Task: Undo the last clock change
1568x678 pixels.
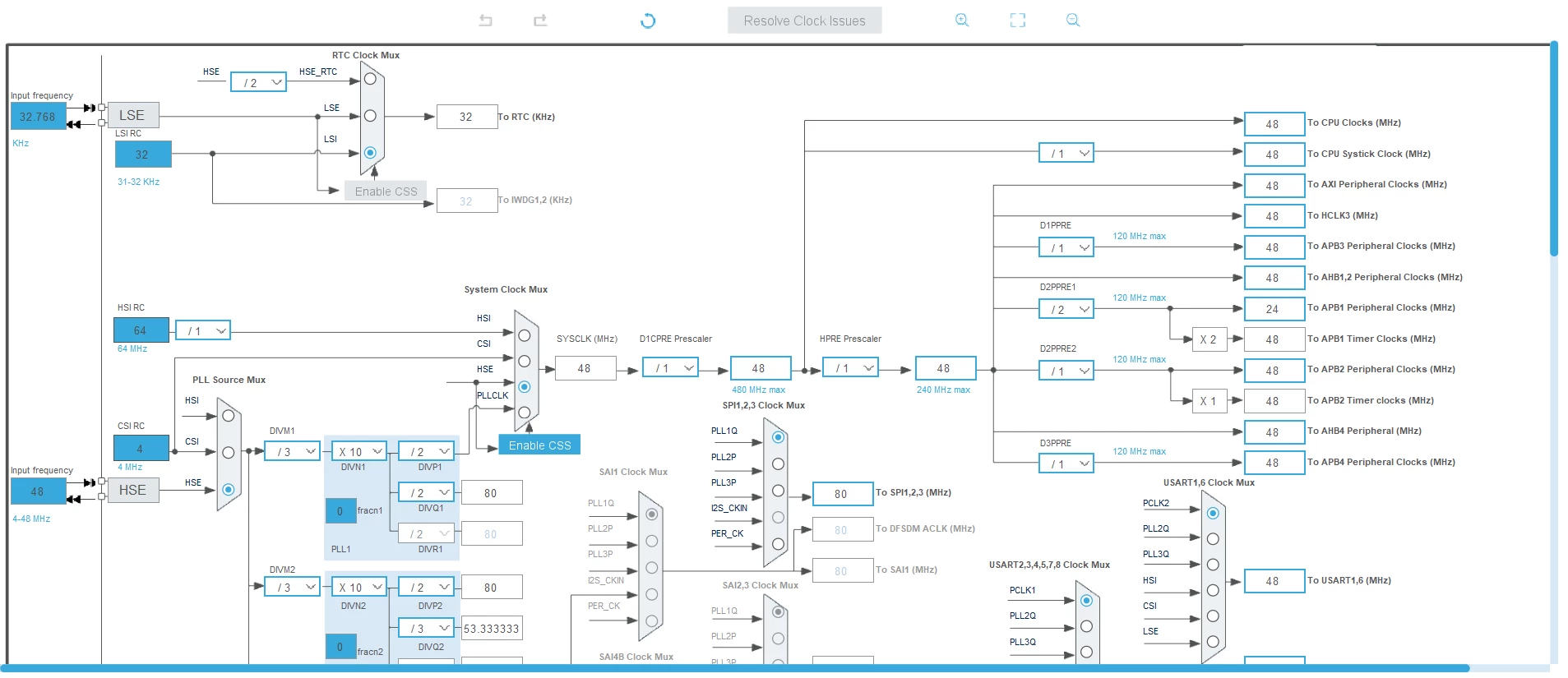Action: [486, 21]
